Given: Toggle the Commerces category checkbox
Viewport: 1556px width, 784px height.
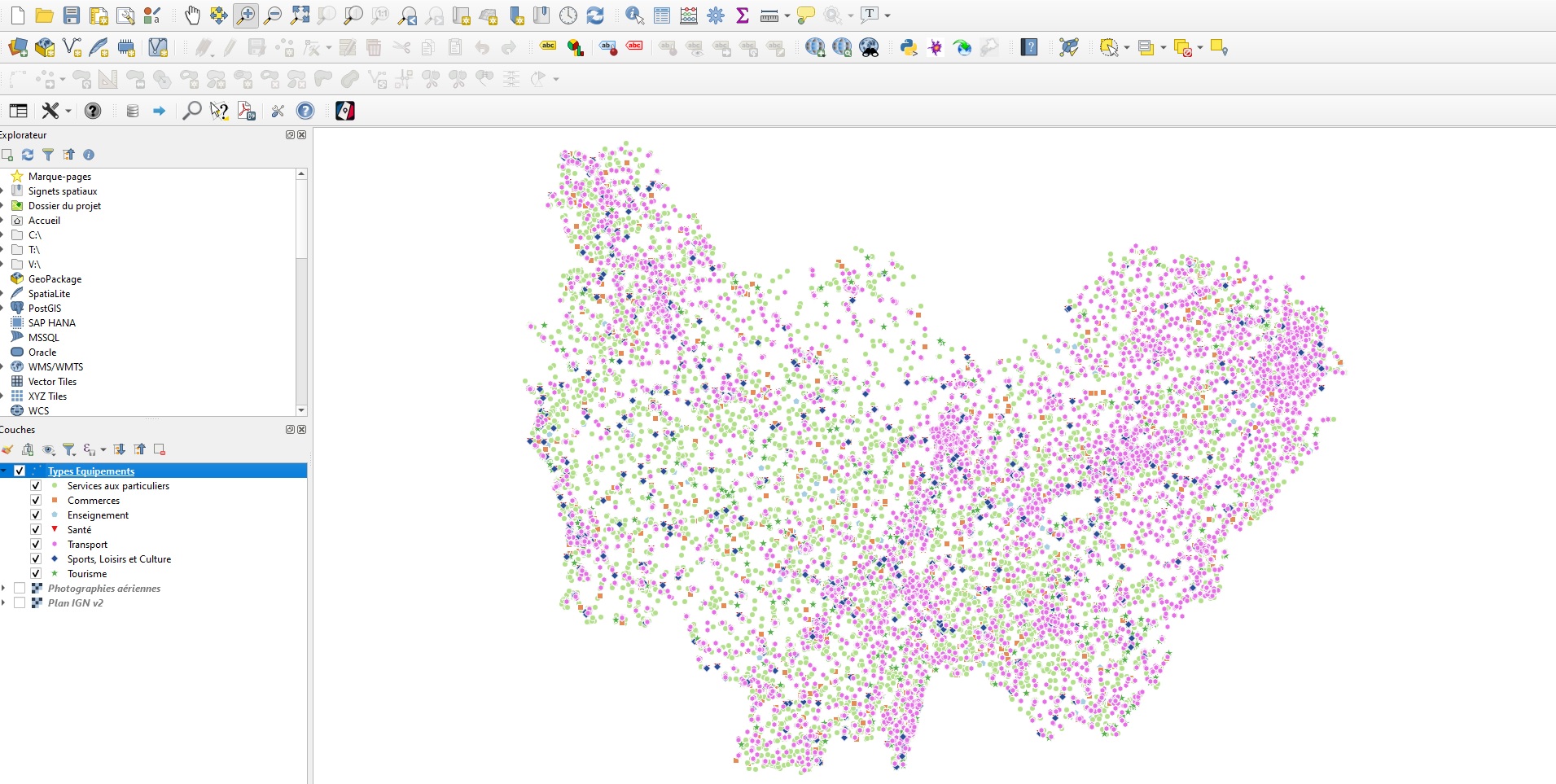Looking at the screenshot, I should [x=36, y=500].
